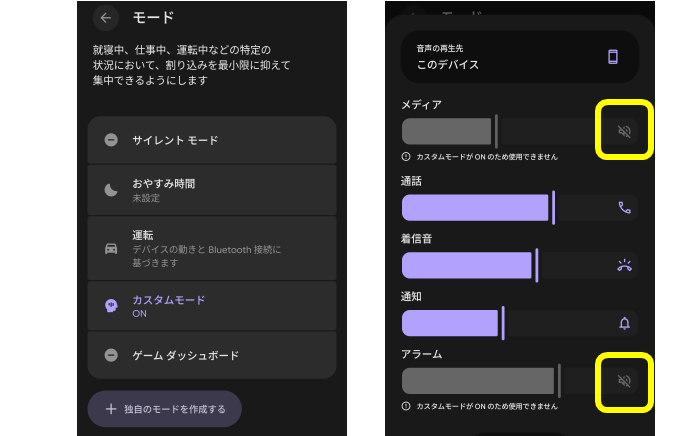Tap the moon icon for おやすみ時間
Viewport: 694px width, 436px height.
coord(111,190)
